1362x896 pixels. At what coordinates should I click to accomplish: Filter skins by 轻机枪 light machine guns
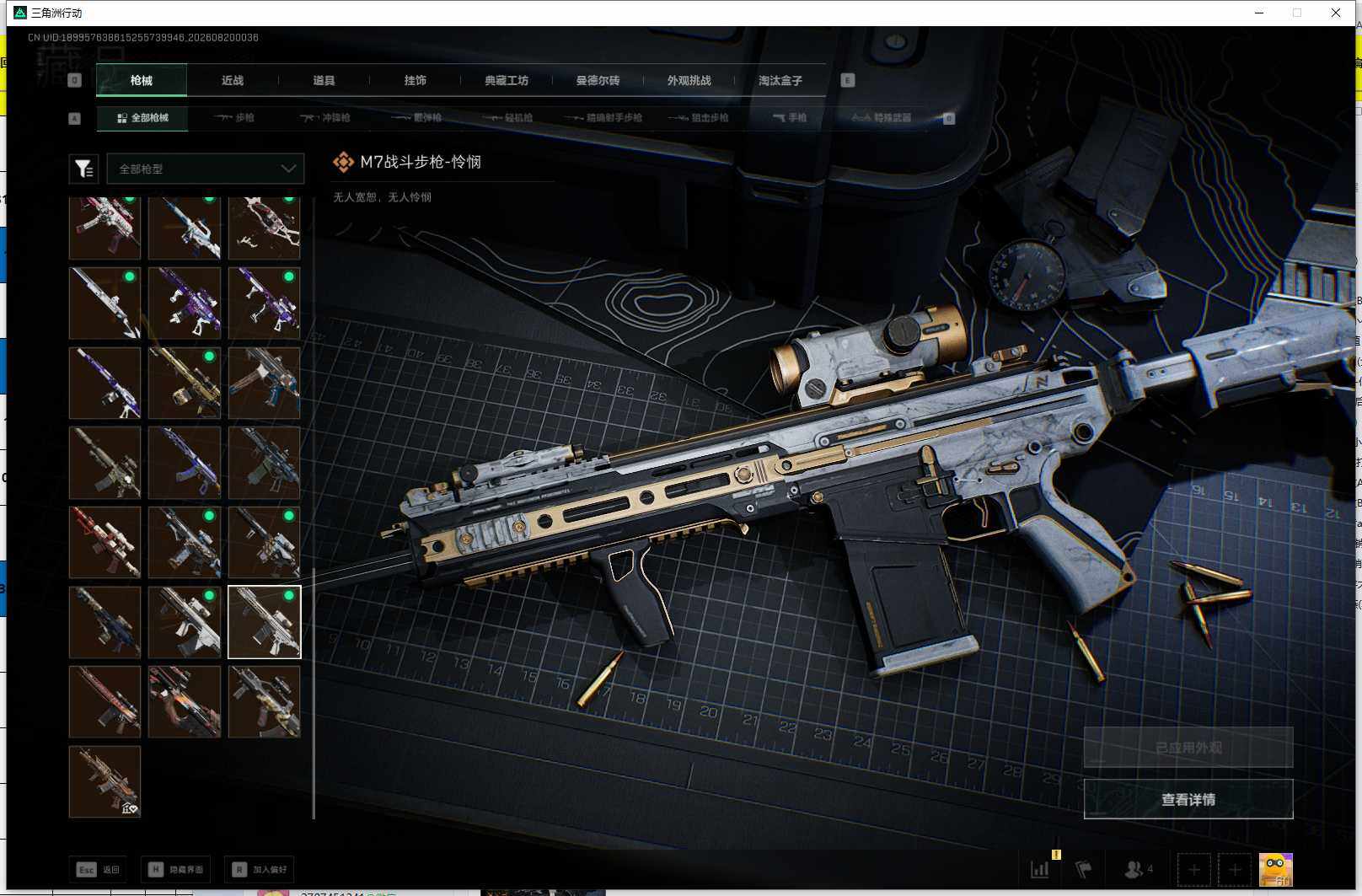[508, 118]
